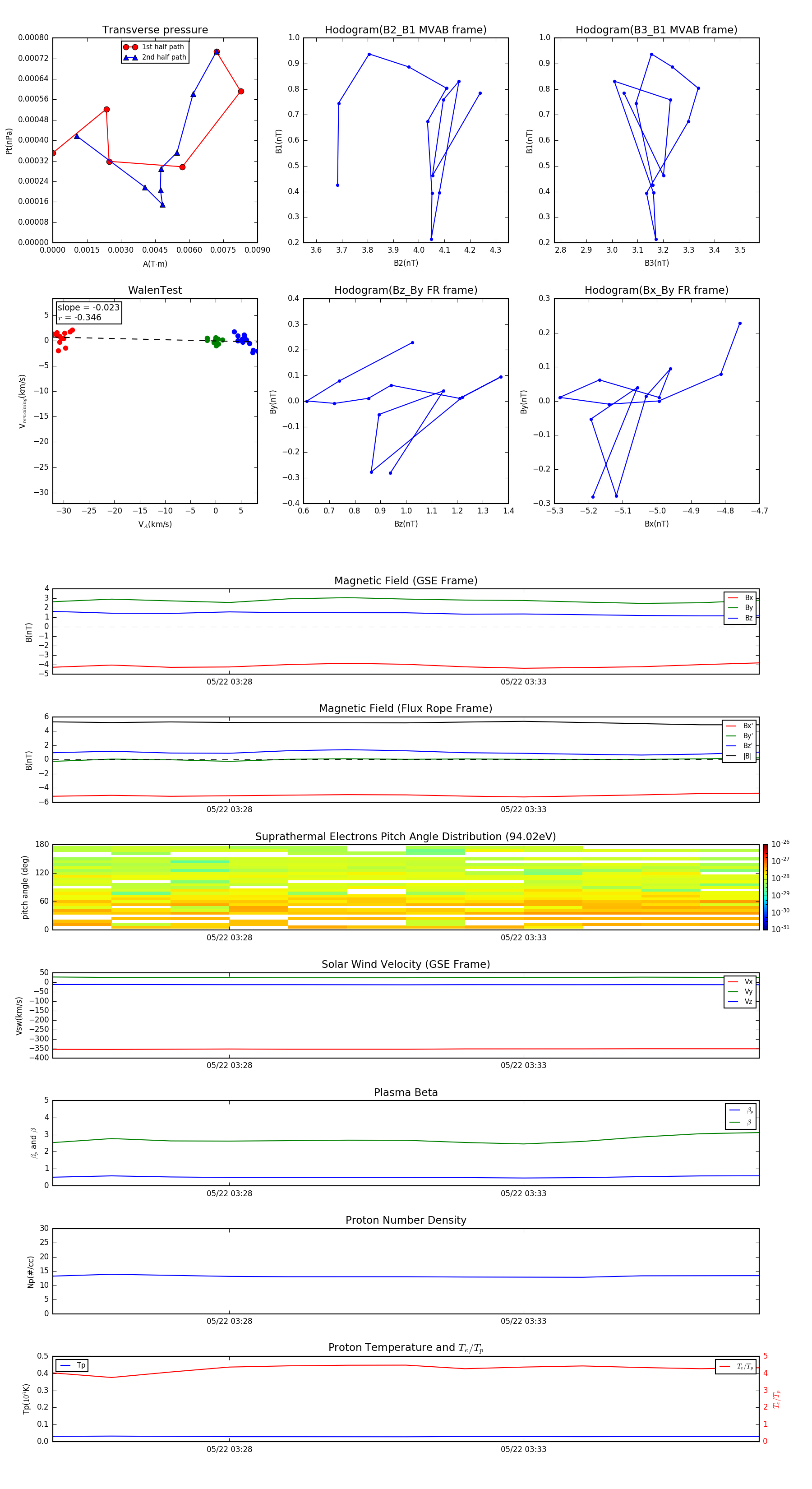Click 'Bz(nT)' x-axis label
Screen dimensions: 812x1489
coord(406,524)
